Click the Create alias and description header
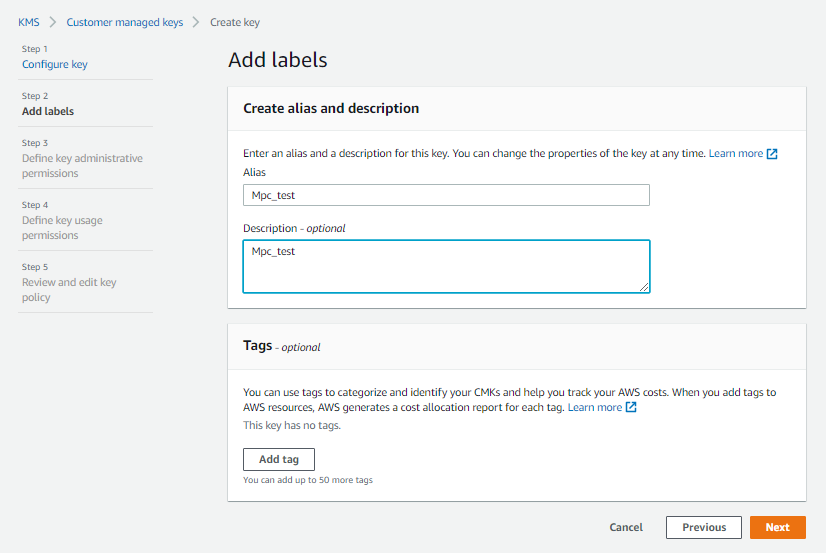 coord(331,108)
